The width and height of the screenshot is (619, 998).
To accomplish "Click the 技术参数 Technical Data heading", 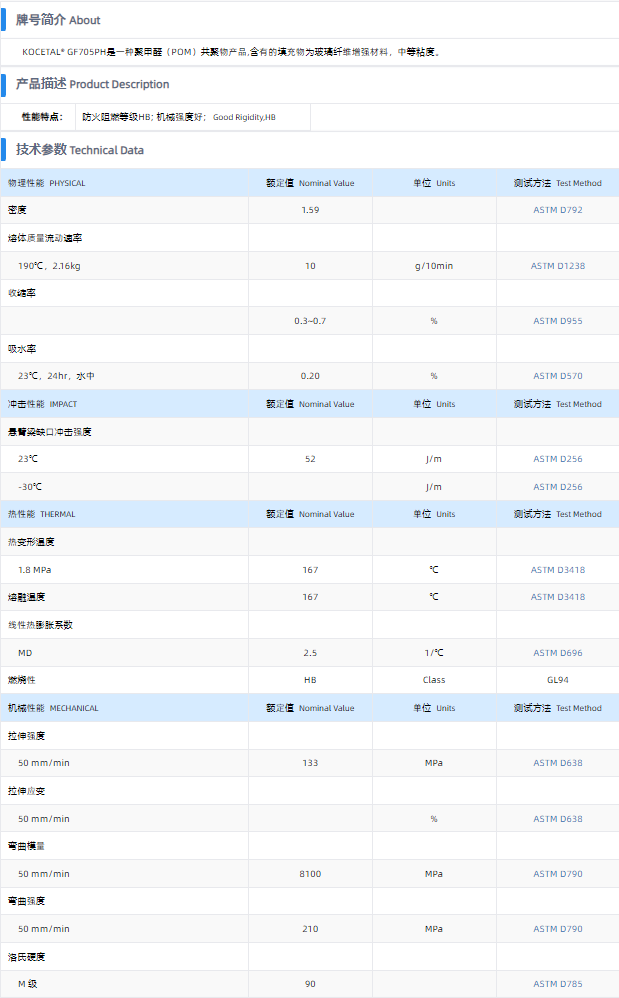I will coord(80,150).
